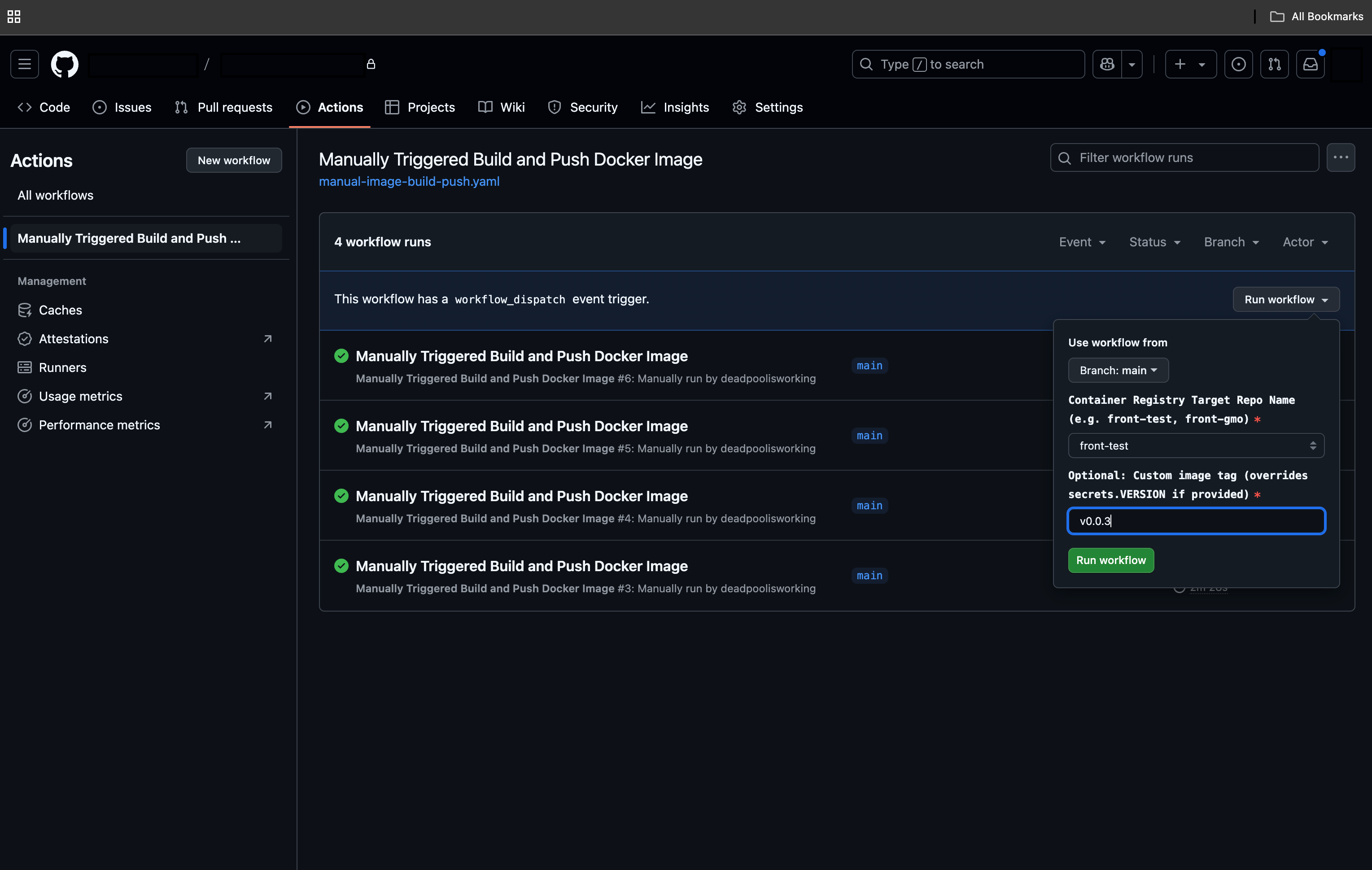
Task: Focus the Filter workflow runs field
Action: (x=1184, y=157)
